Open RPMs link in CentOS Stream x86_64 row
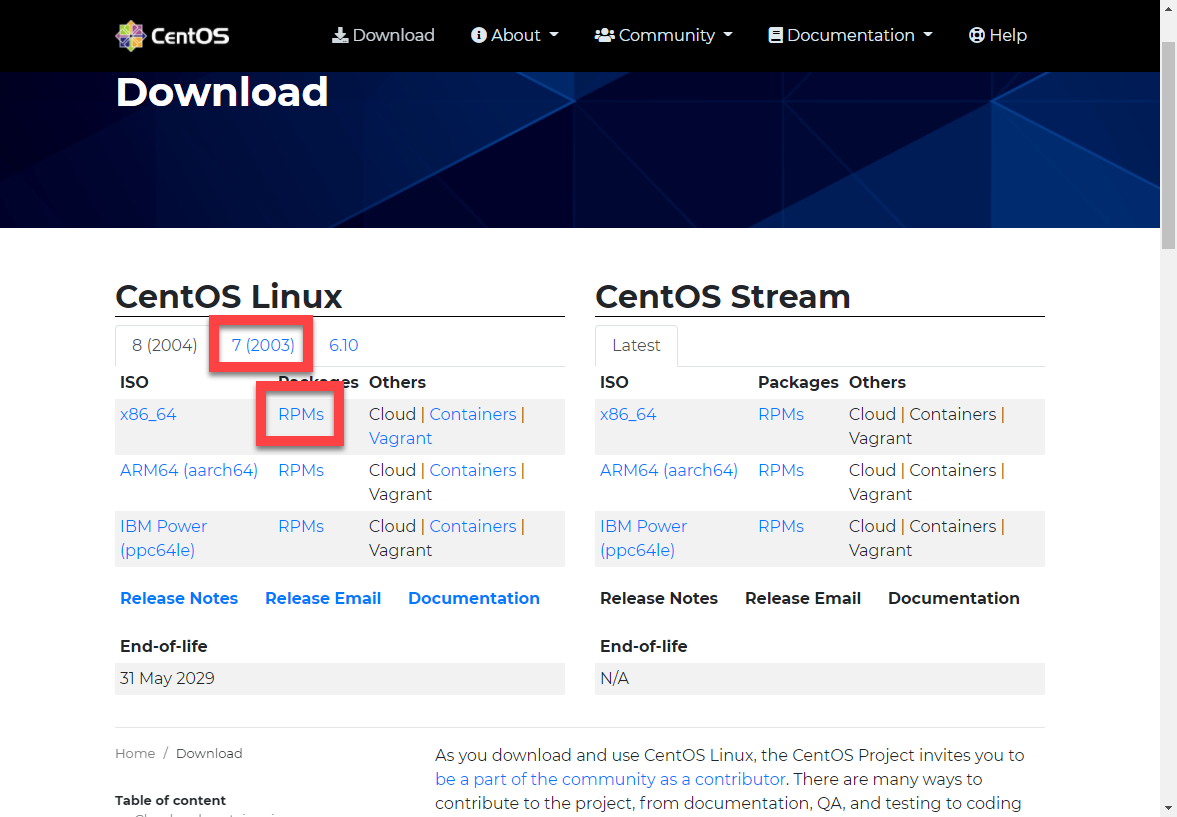 [x=781, y=415]
